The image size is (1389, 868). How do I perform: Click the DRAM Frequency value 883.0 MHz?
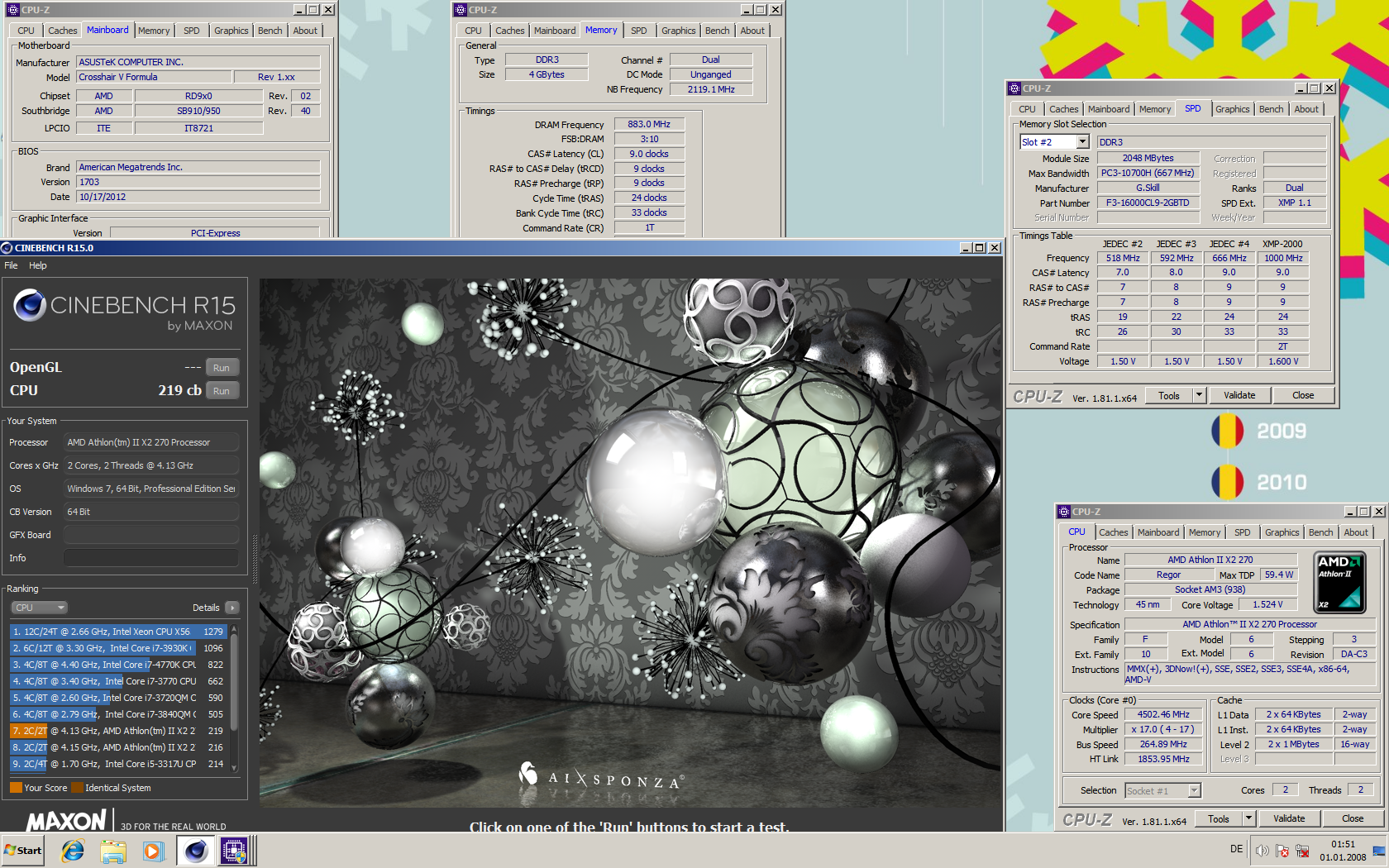(x=649, y=124)
